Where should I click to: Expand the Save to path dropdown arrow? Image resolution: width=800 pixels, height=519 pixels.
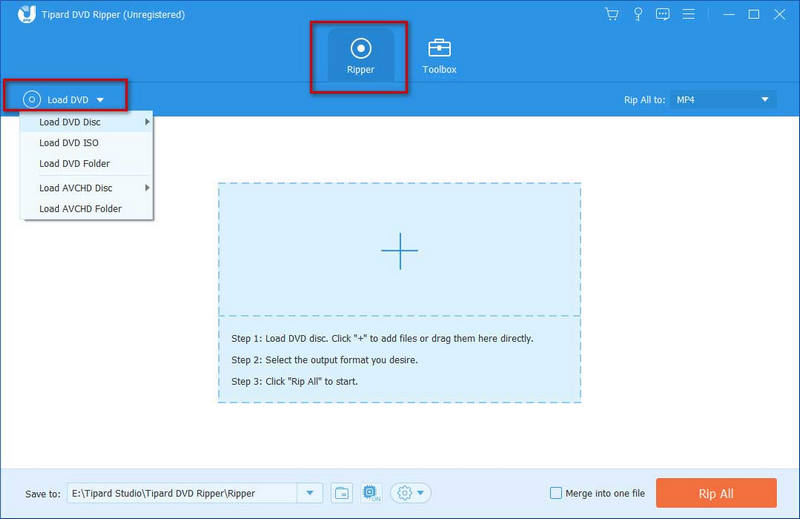tap(310, 493)
